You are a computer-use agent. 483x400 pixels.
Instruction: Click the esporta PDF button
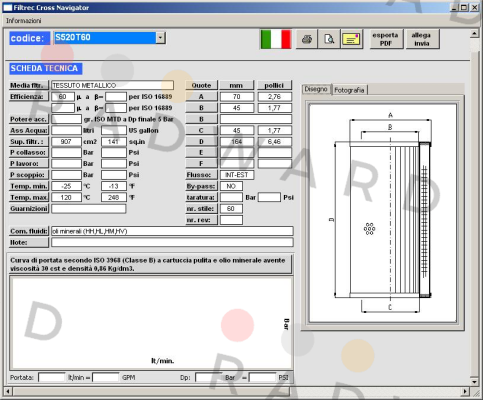(x=386, y=39)
